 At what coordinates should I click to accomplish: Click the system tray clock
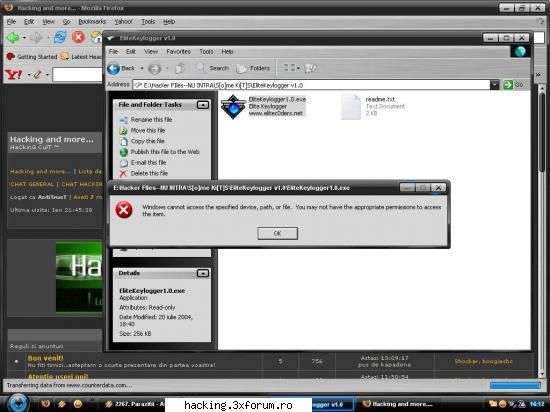(x=537, y=404)
